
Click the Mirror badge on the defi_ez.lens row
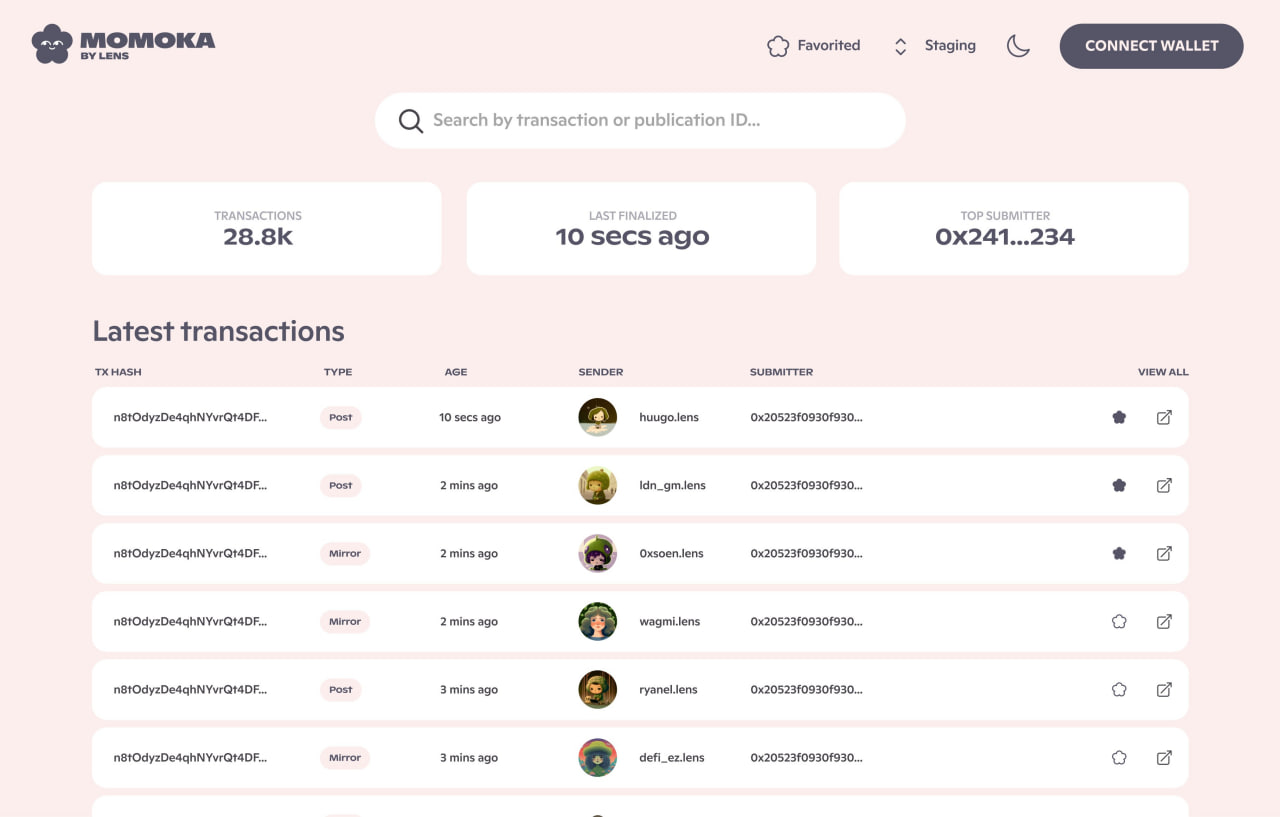(x=344, y=757)
